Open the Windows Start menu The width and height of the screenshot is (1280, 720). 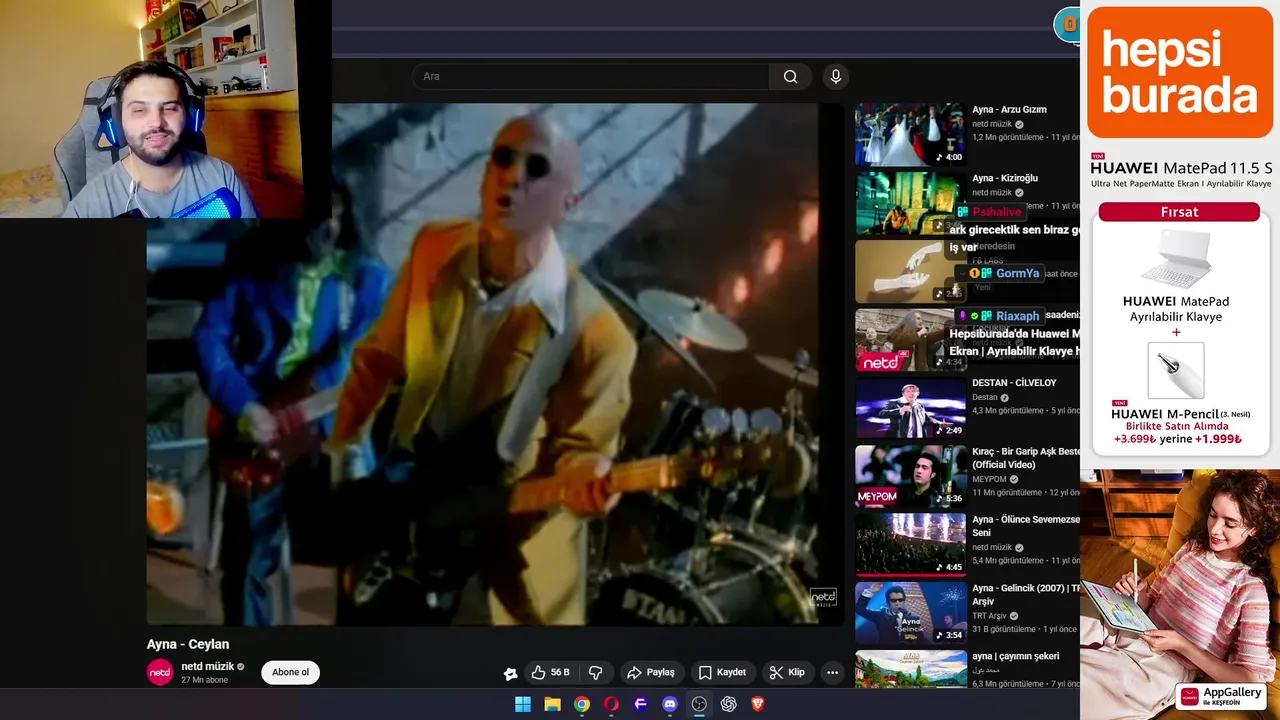[523, 704]
